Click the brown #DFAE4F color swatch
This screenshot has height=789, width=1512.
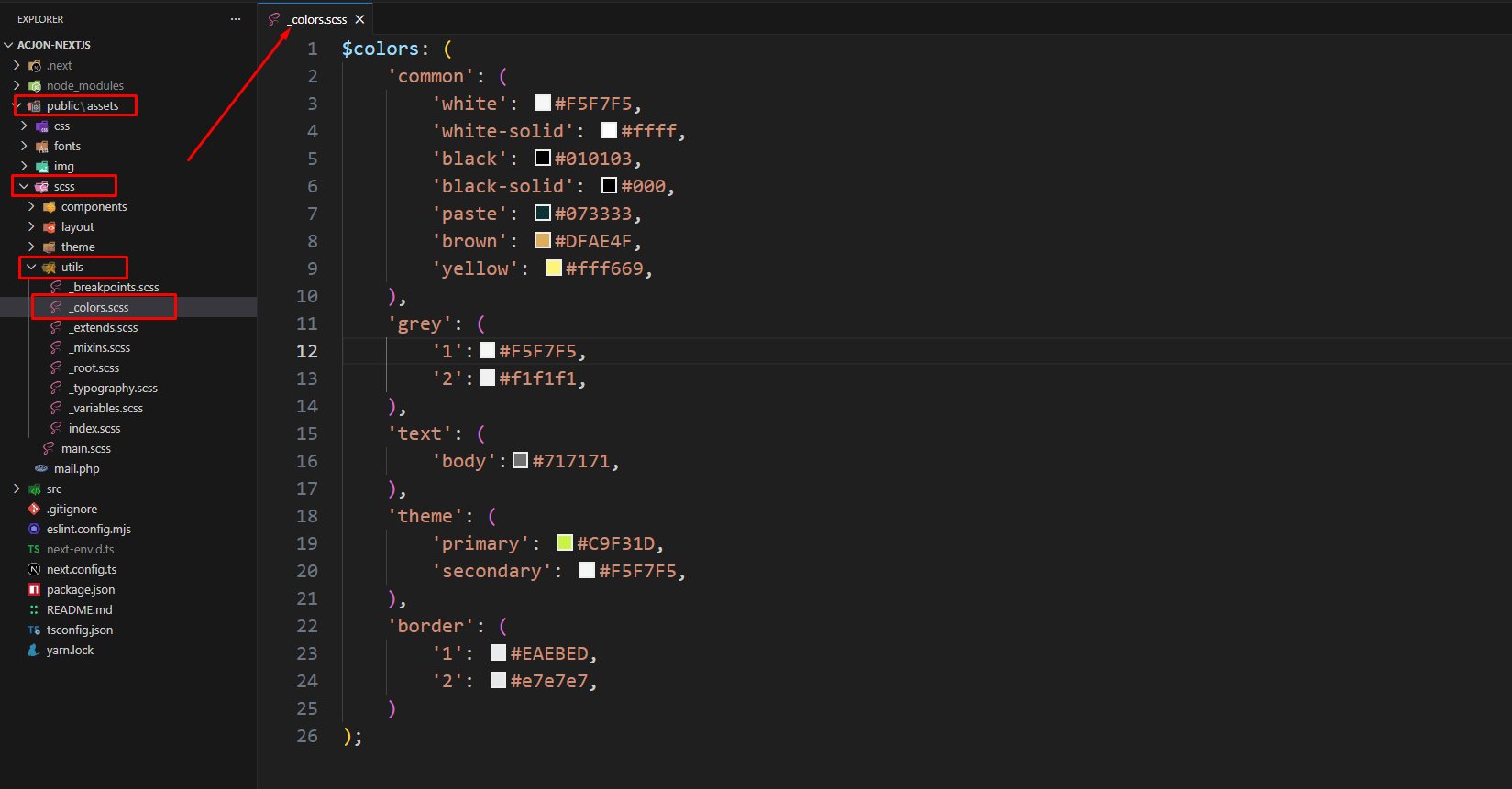tap(543, 241)
